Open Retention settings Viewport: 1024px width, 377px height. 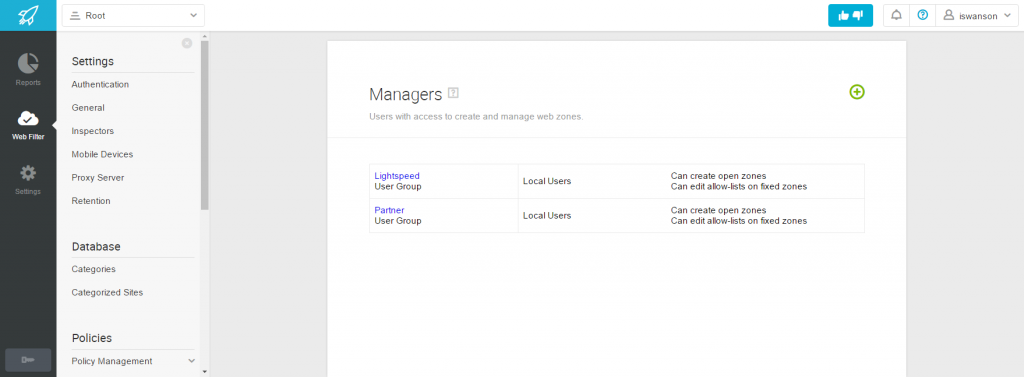point(91,201)
